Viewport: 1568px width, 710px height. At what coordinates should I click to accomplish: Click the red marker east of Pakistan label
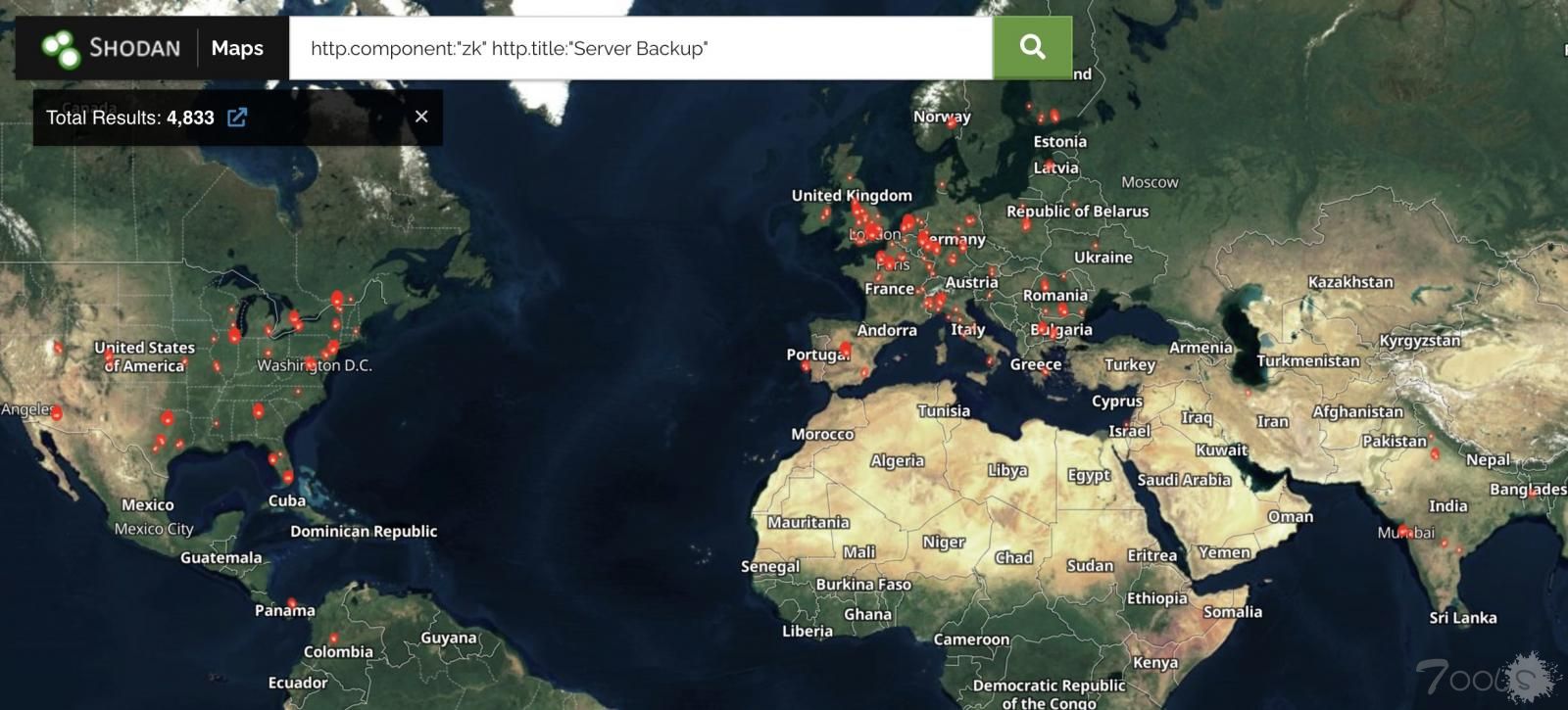[x=1435, y=453]
